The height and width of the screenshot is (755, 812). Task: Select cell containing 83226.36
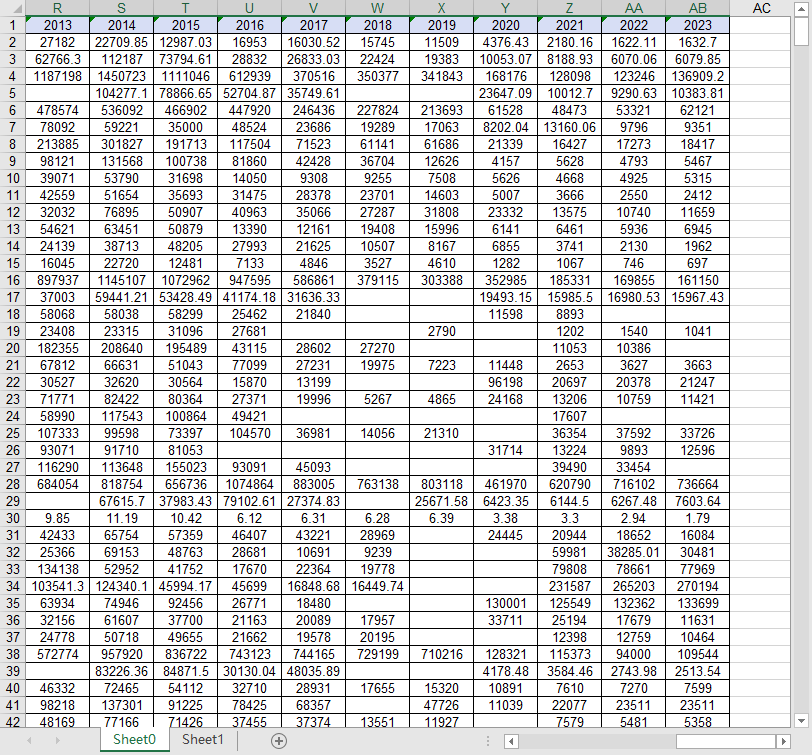(x=122, y=671)
